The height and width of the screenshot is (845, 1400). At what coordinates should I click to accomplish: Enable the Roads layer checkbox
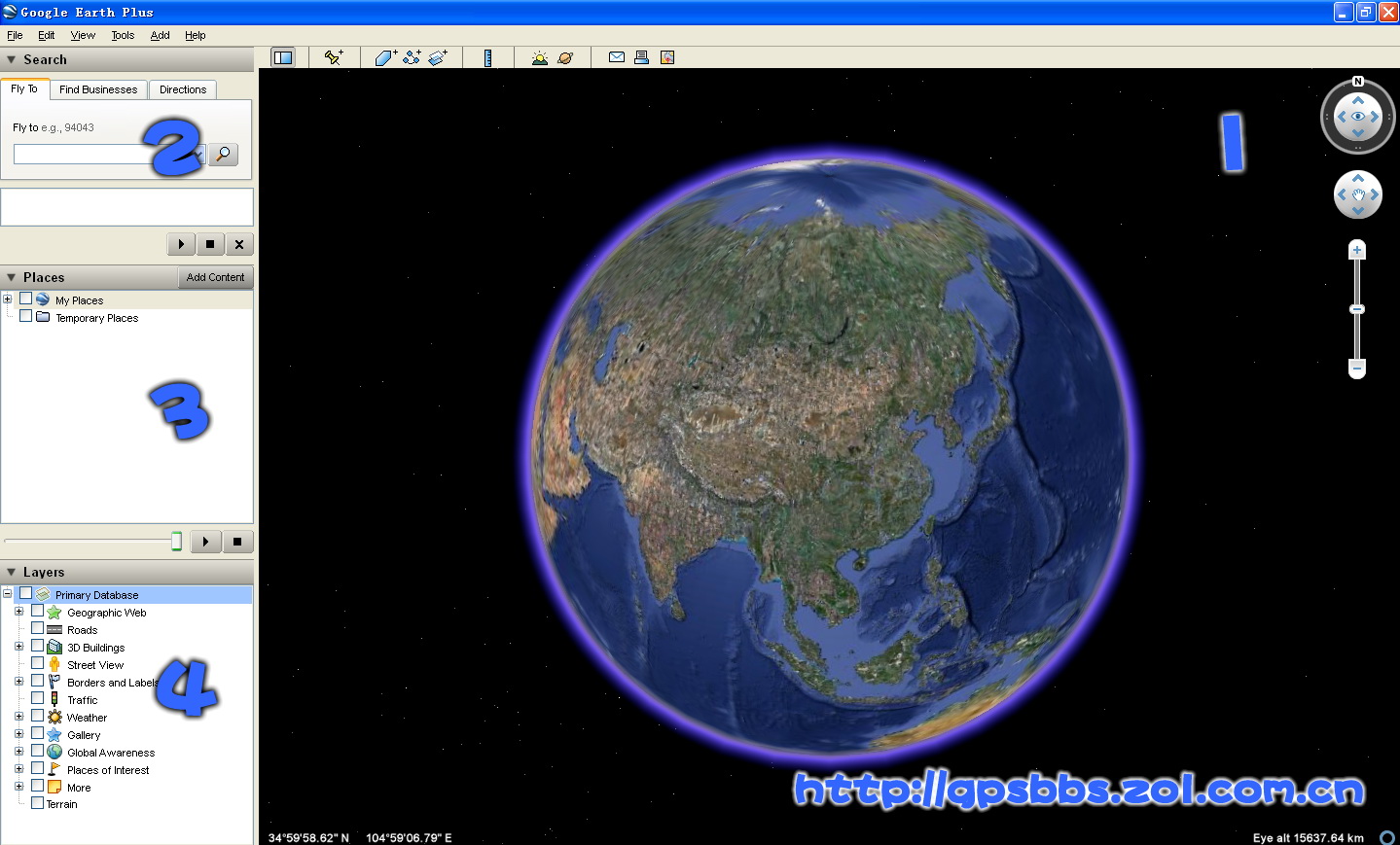point(38,629)
